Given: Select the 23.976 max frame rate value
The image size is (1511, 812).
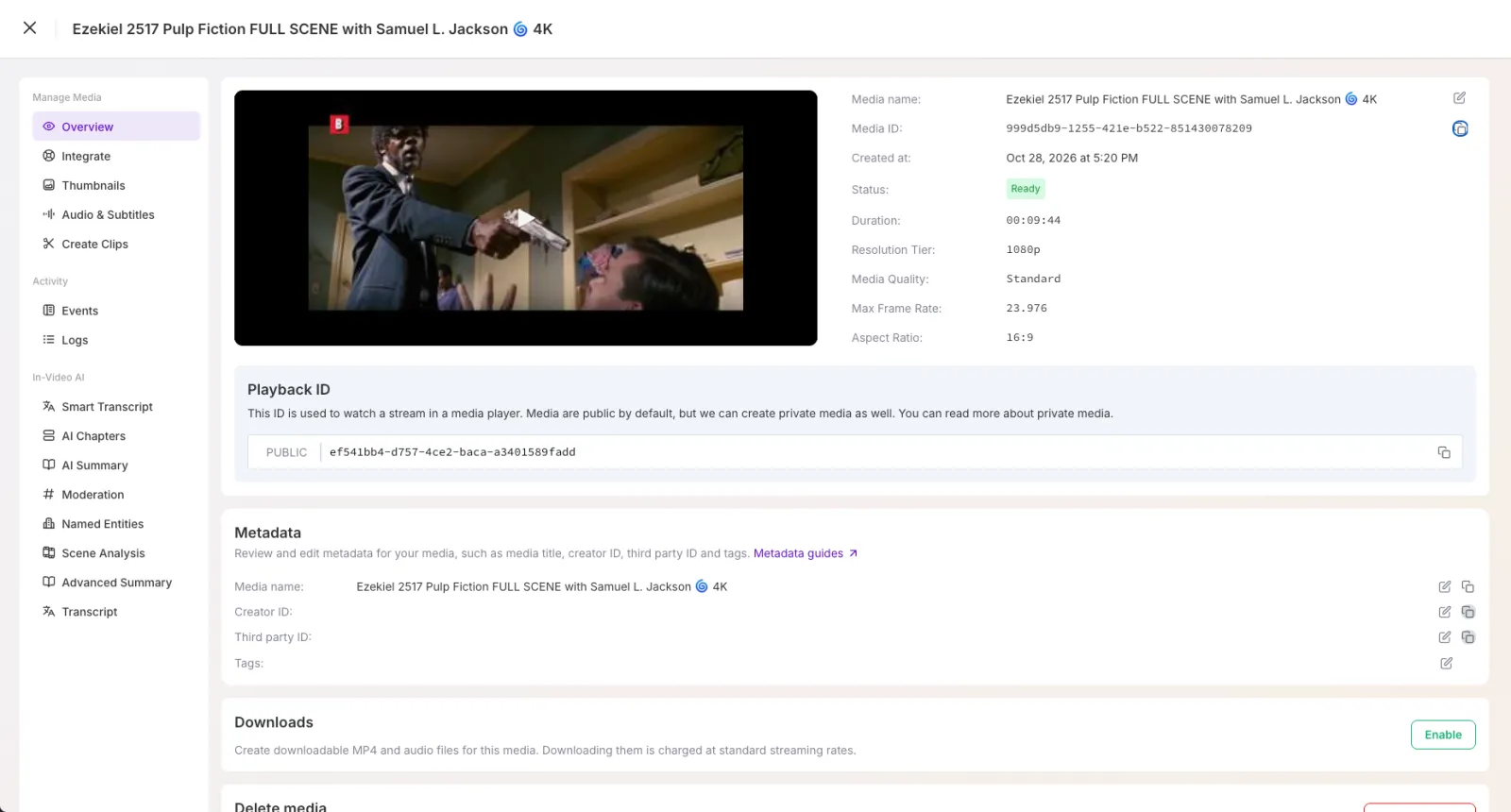Looking at the screenshot, I should point(1027,308).
